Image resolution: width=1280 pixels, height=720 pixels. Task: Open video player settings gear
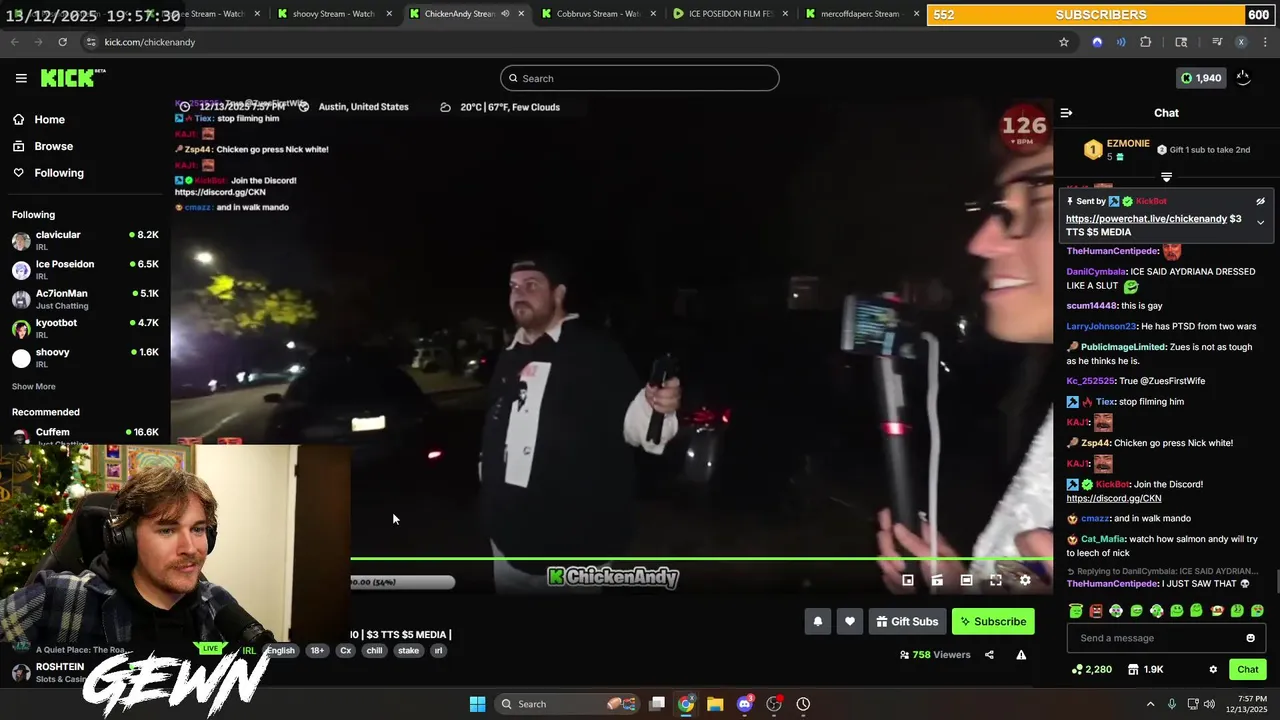[1025, 580]
